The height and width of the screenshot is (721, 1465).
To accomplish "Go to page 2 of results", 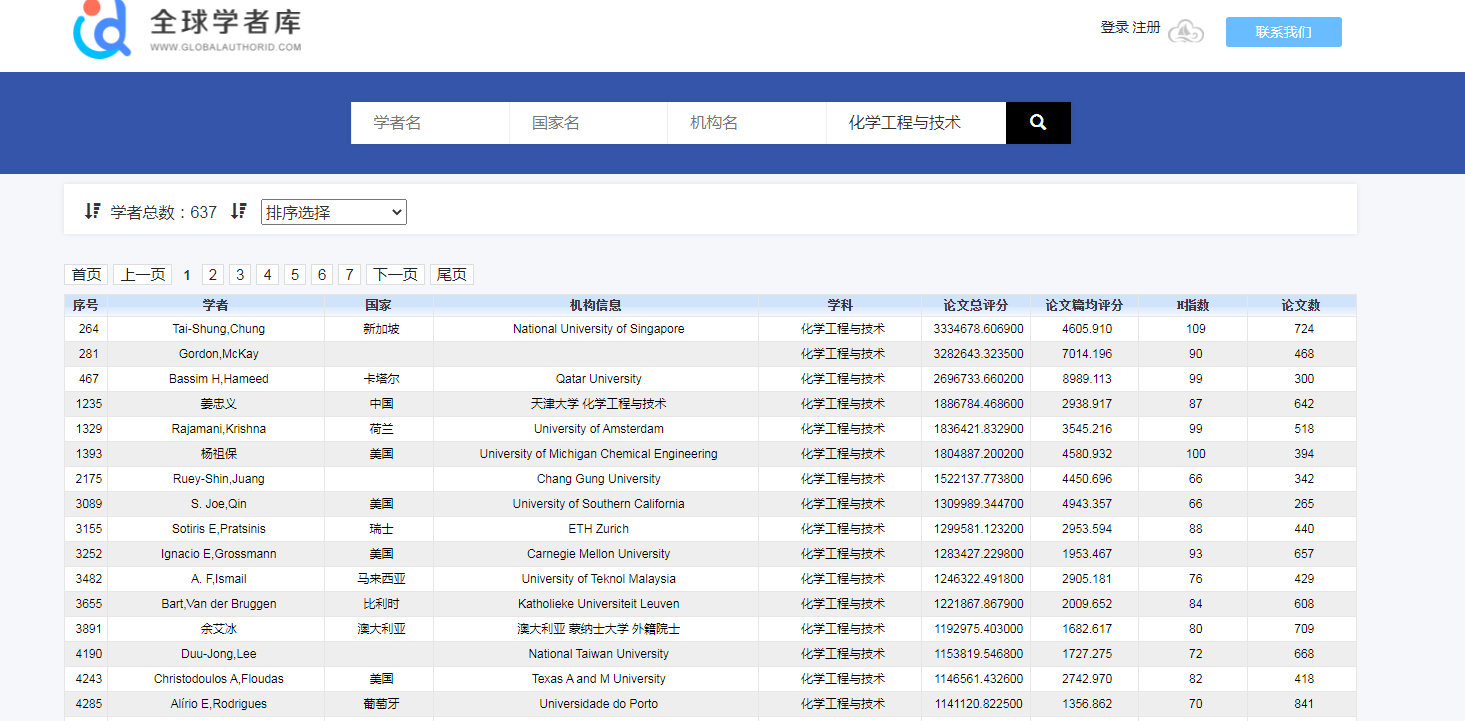I will click(213, 274).
